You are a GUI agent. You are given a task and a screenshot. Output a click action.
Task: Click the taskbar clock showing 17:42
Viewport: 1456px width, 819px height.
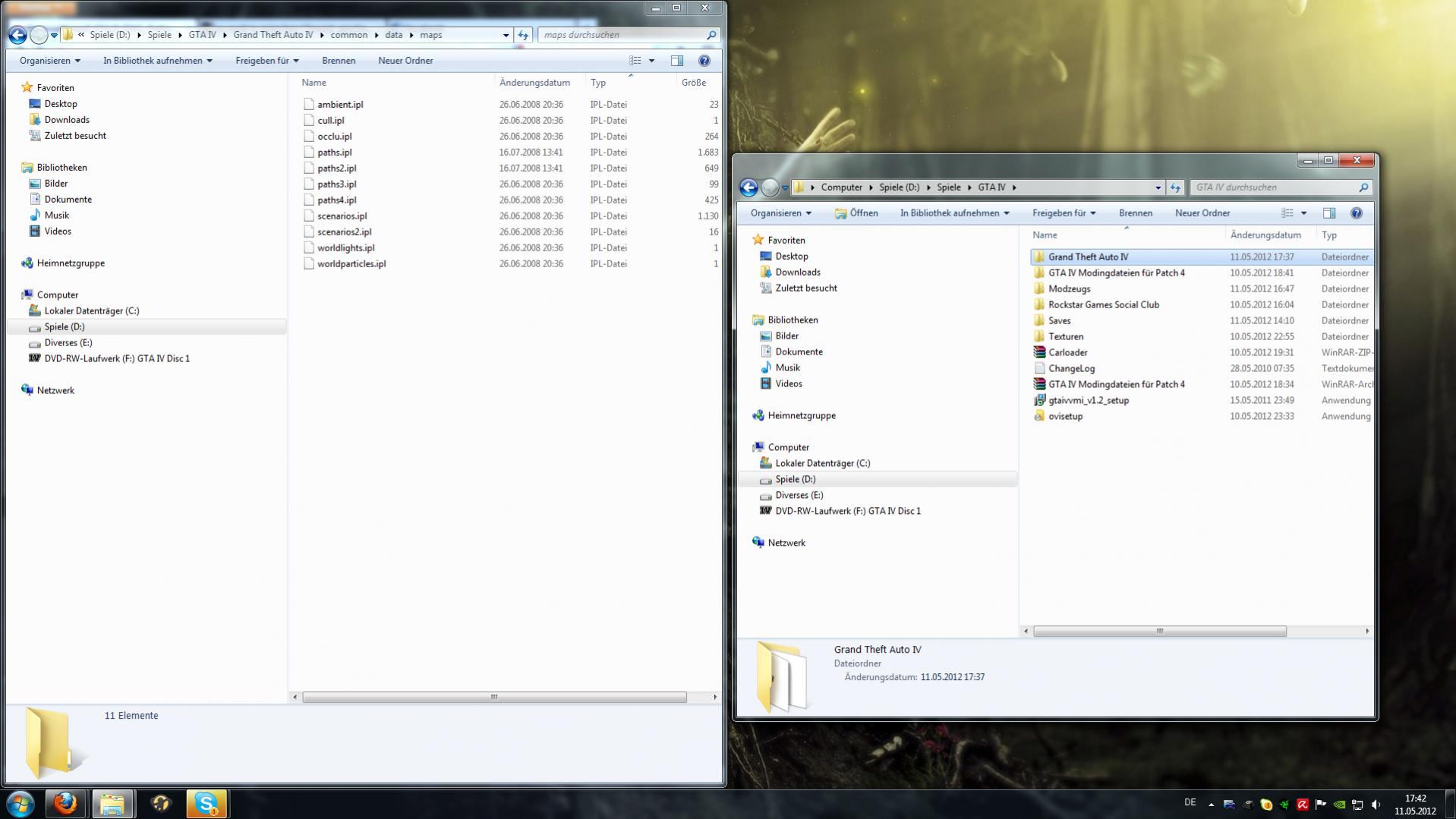[1415, 805]
